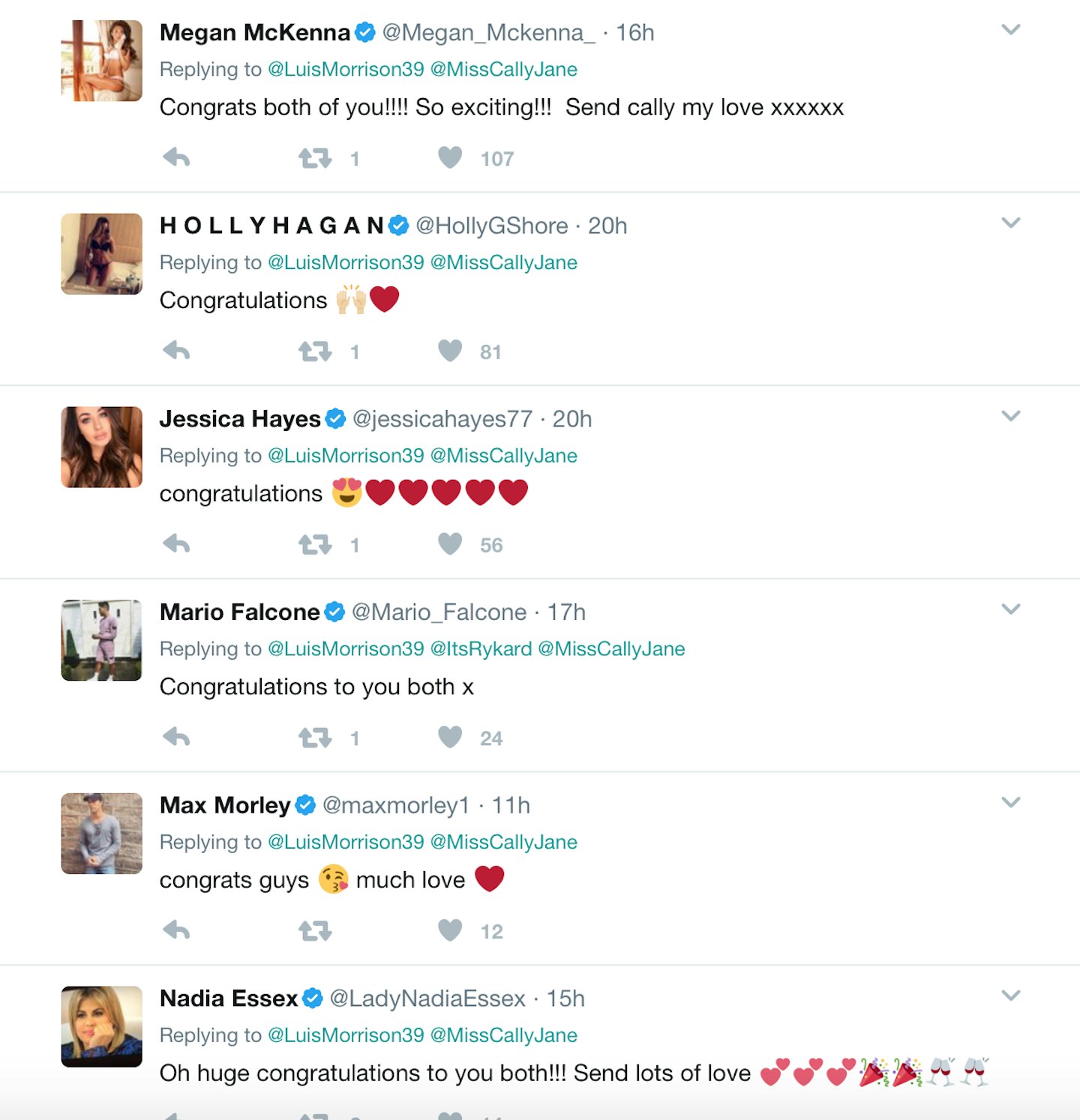Like Megan McKenna's tweet
The image size is (1080, 1120).
[450, 158]
